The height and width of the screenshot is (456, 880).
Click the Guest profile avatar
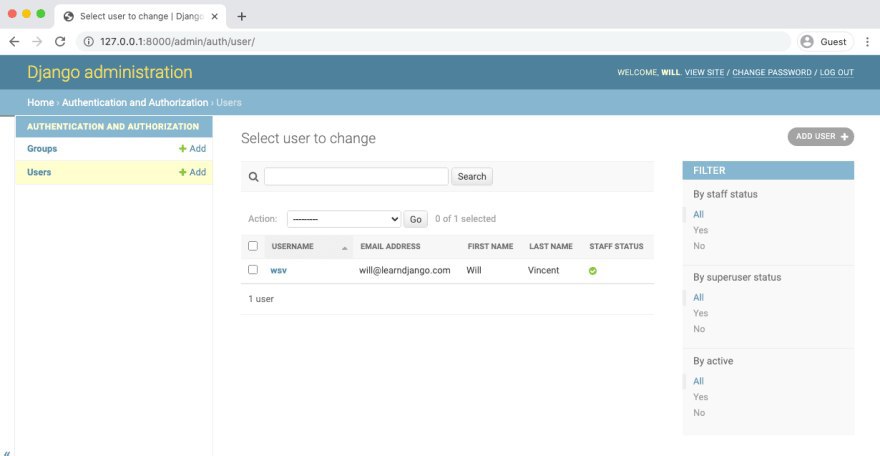[x=807, y=42]
